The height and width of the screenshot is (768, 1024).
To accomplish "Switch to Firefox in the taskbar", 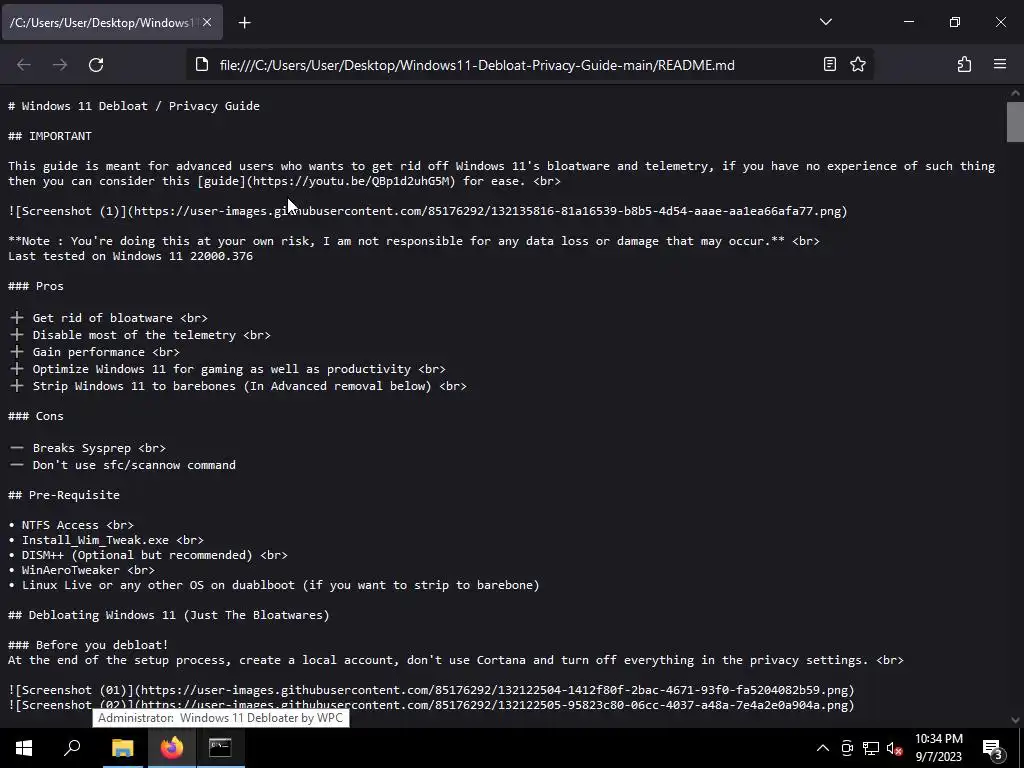I will [172, 748].
